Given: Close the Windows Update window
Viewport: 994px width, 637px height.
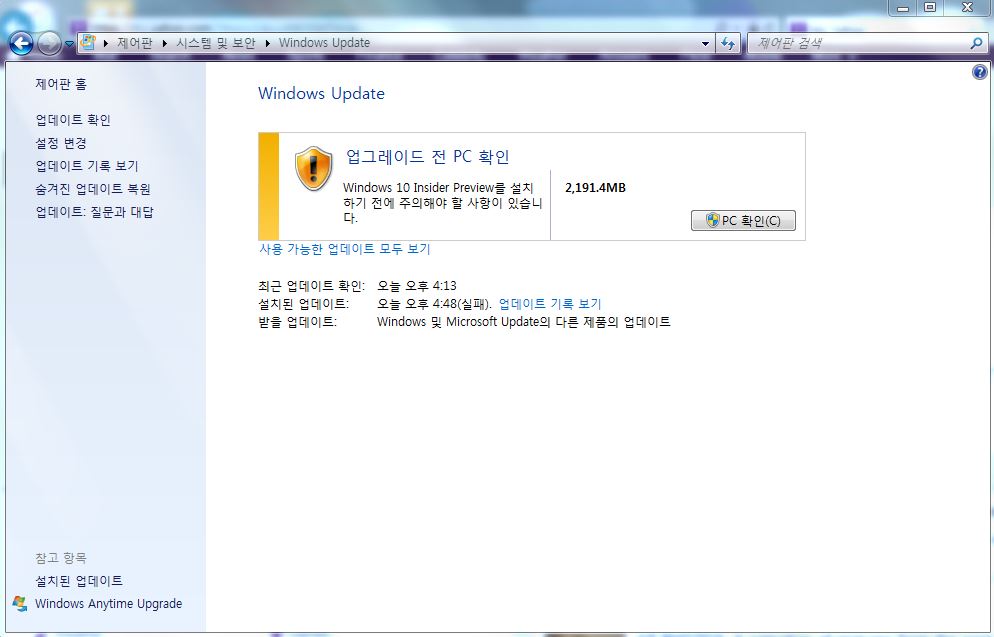Looking at the screenshot, I should (967, 8).
